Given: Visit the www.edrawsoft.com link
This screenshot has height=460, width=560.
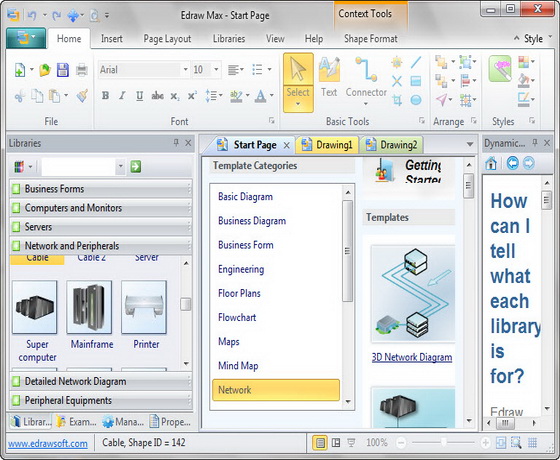Looking at the screenshot, I should pyautogui.click(x=48, y=444).
